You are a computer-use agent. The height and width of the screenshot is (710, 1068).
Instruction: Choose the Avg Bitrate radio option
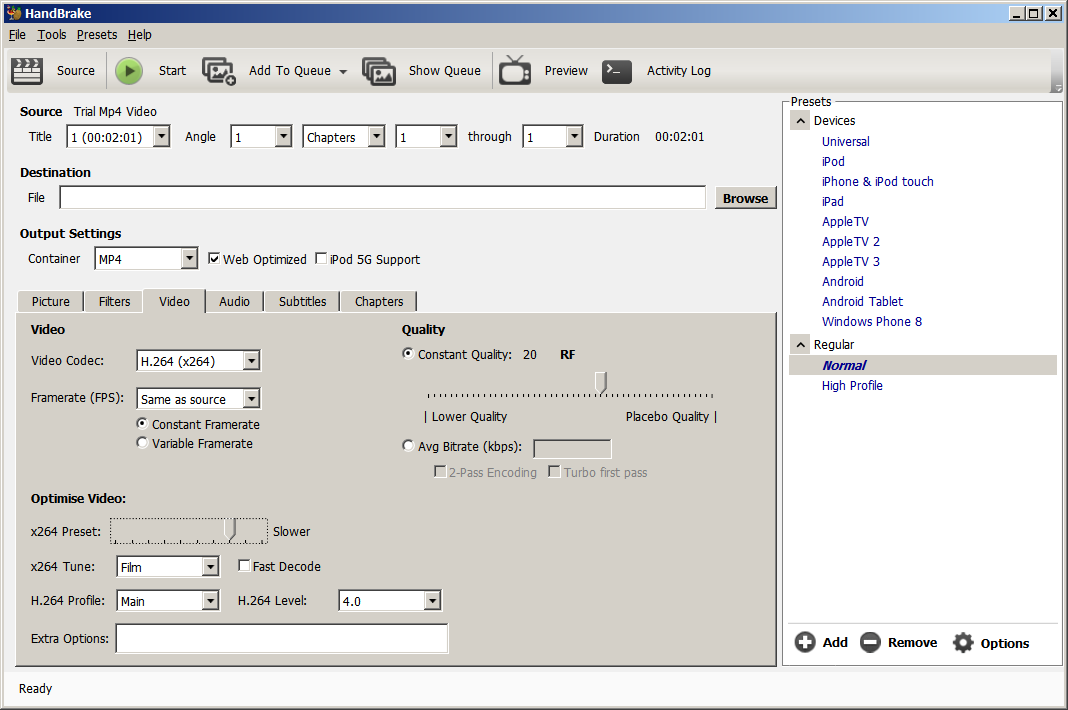tap(408, 446)
